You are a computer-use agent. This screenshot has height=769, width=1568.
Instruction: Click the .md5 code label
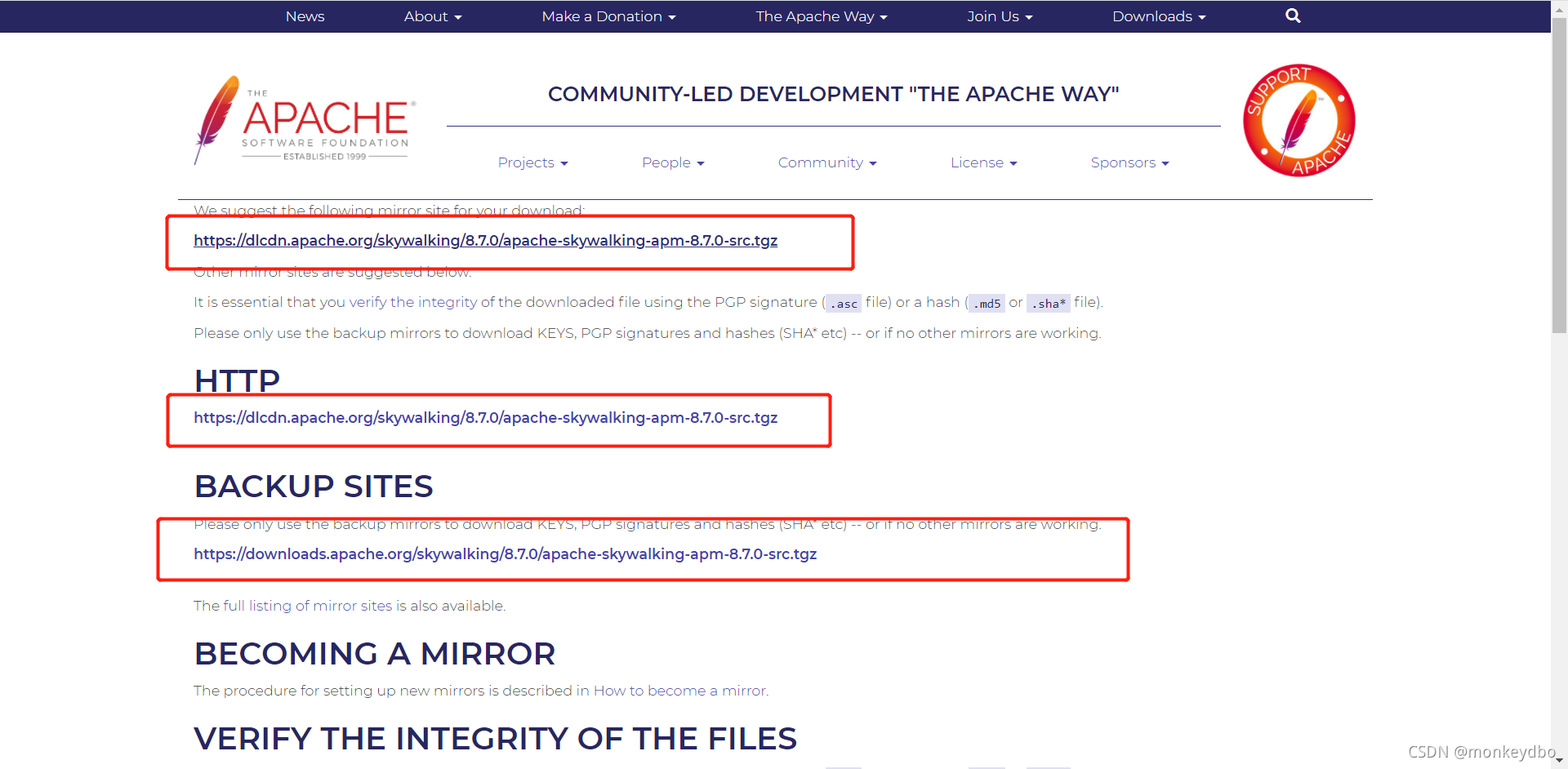point(987,304)
